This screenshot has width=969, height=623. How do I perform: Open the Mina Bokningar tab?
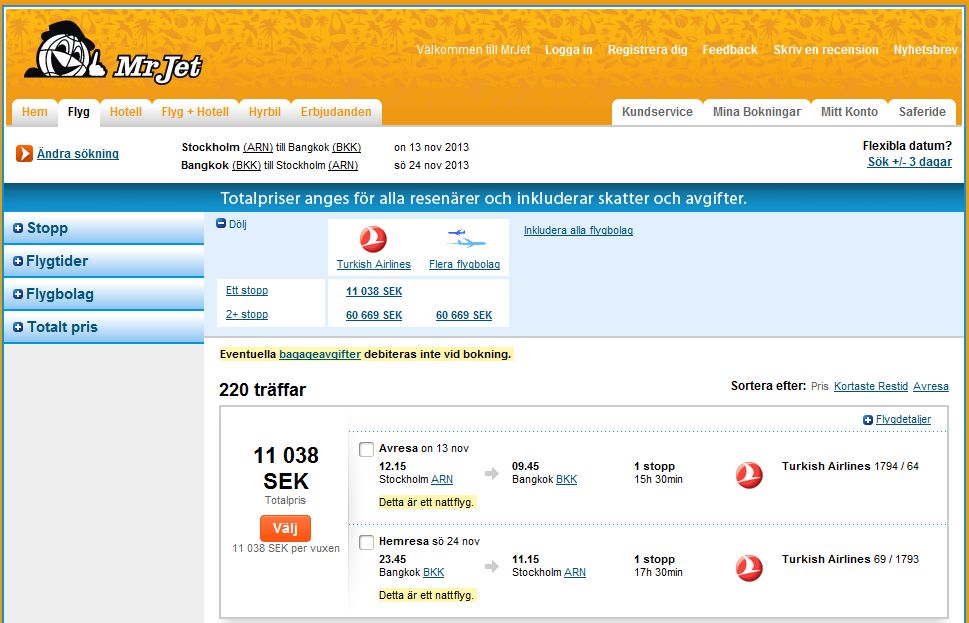pyautogui.click(x=756, y=112)
